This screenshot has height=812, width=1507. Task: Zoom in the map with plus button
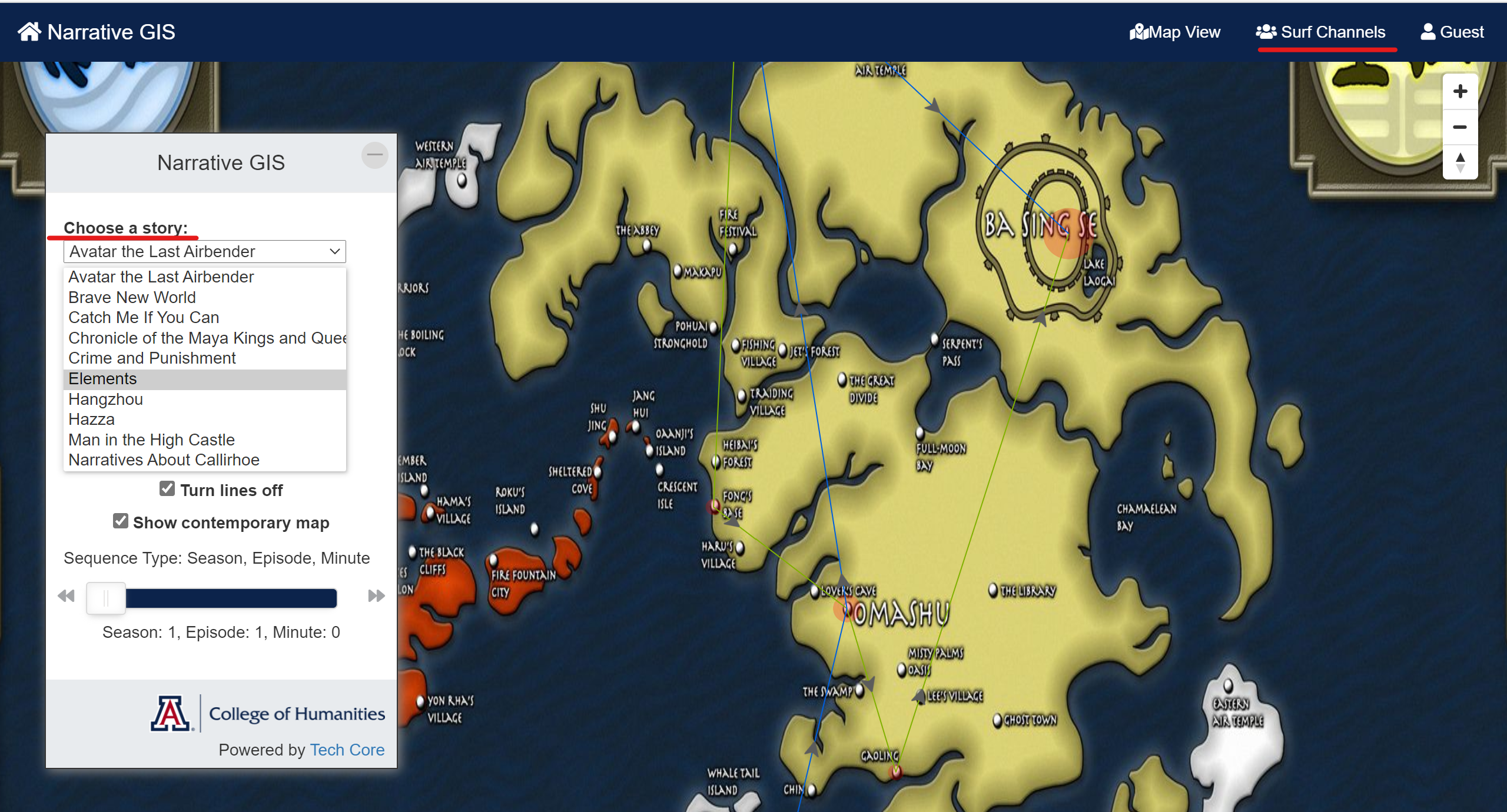[x=1460, y=91]
